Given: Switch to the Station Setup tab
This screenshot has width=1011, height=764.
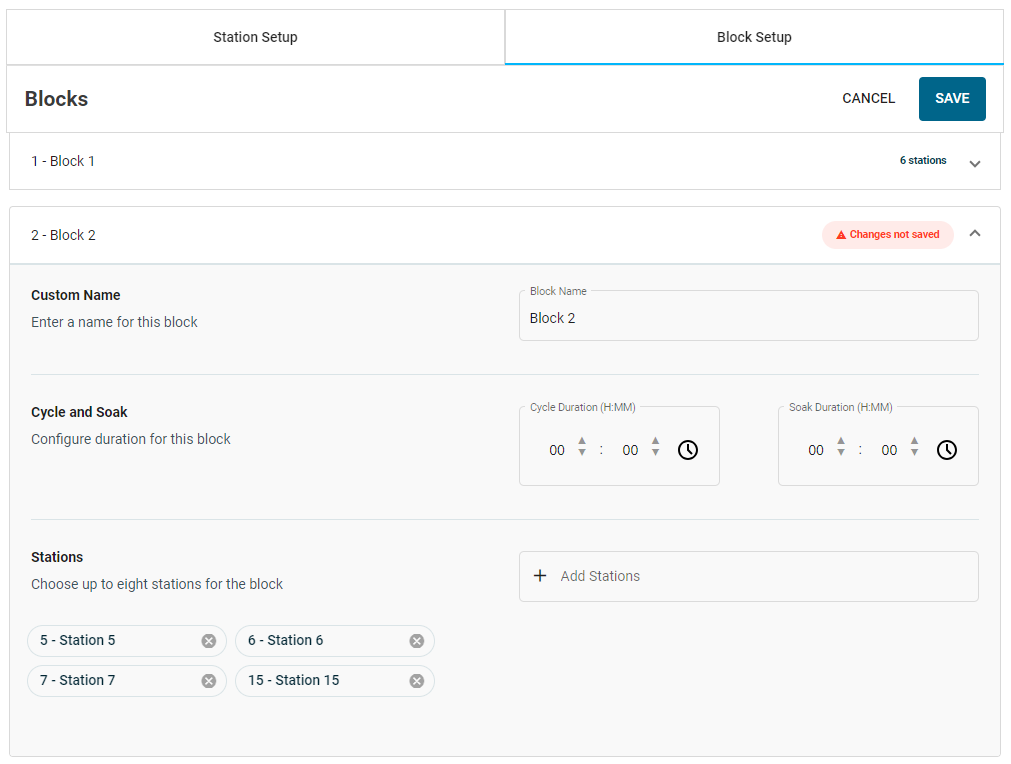Looking at the screenshot, I should point(255,37).
